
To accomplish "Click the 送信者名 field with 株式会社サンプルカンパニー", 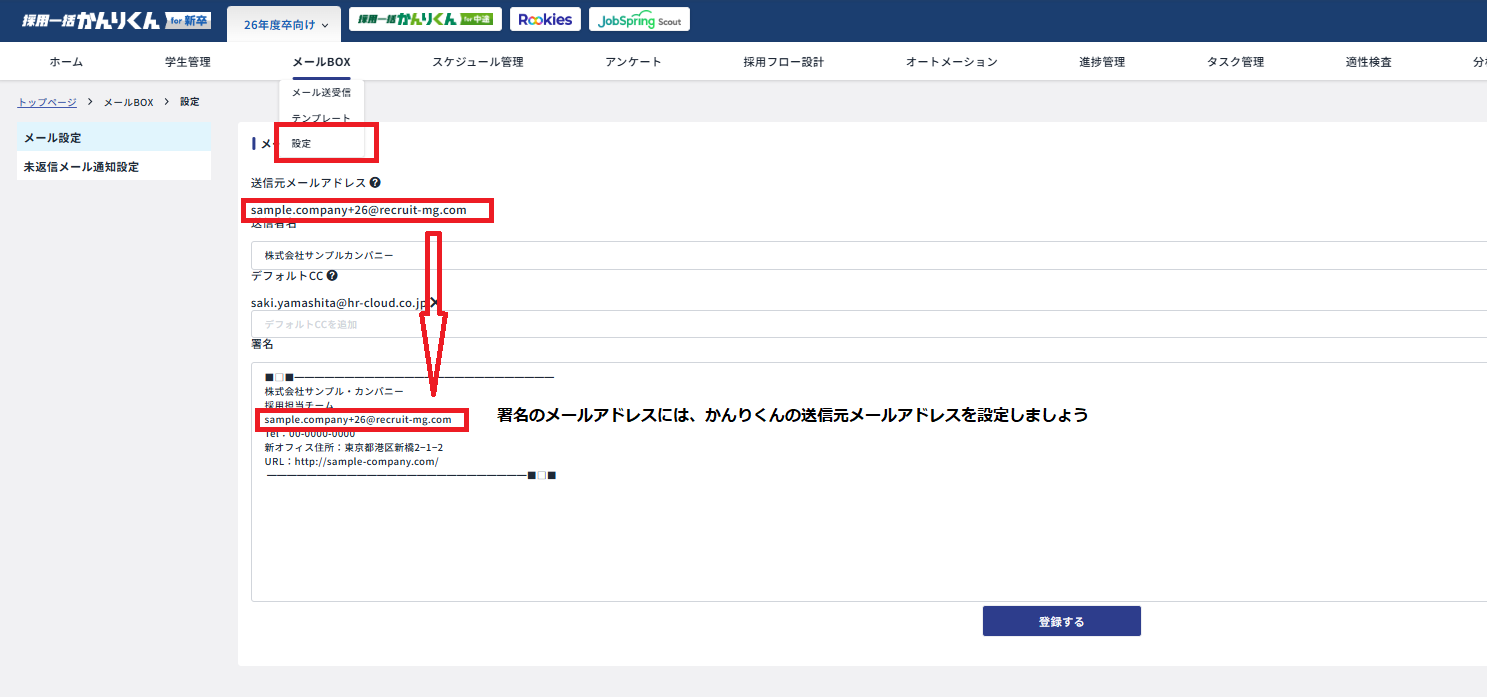I will coord(860,255).
